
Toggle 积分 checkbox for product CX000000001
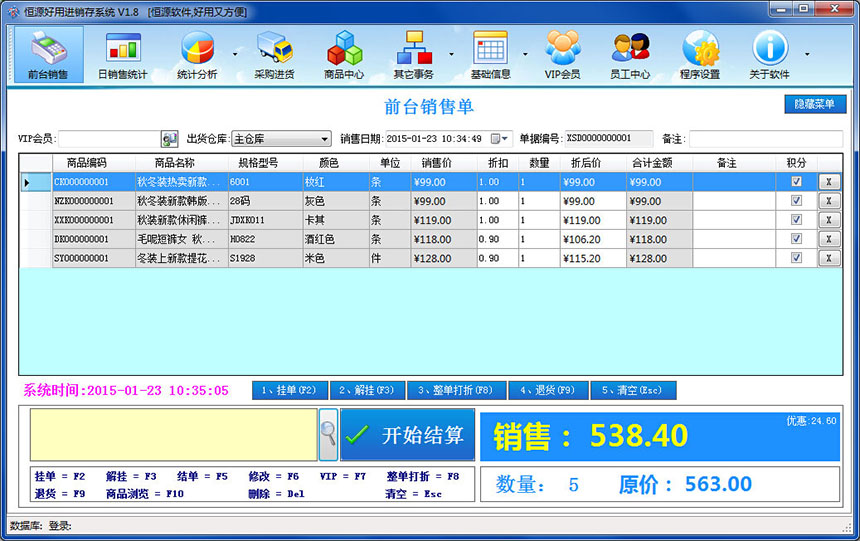(796, 182)
